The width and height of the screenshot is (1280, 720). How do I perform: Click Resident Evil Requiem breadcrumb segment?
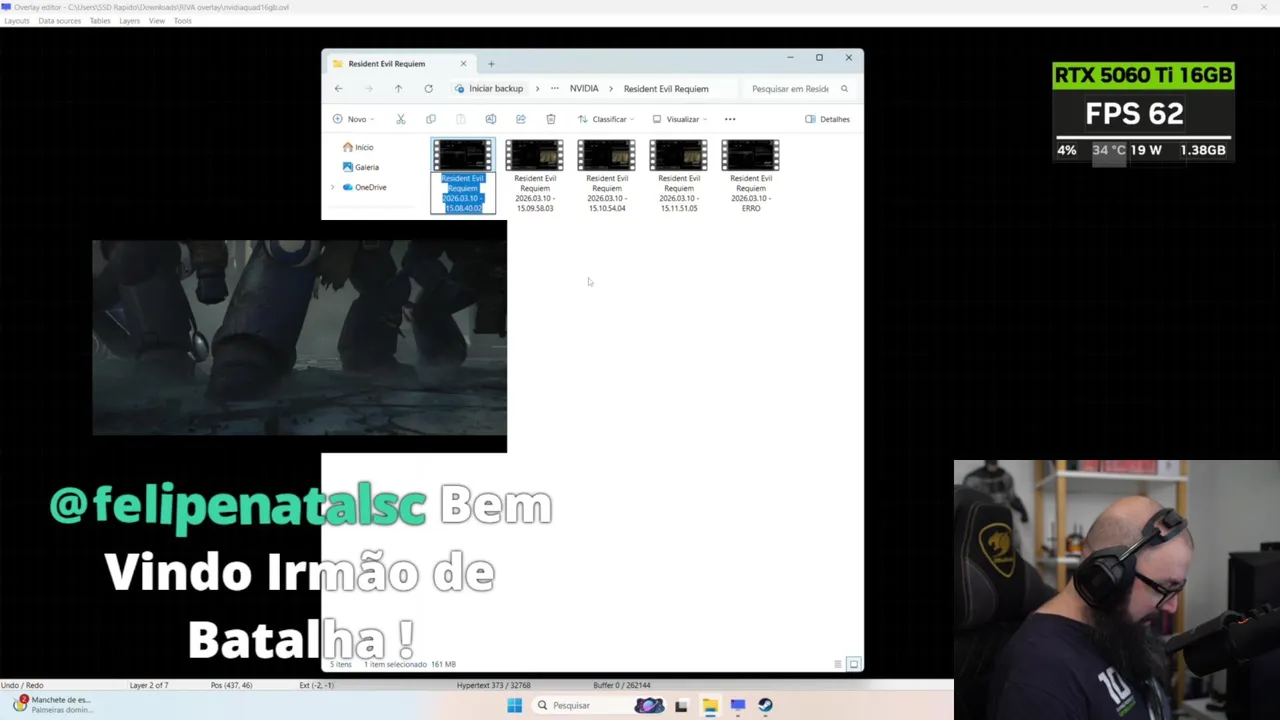[666, 89]
